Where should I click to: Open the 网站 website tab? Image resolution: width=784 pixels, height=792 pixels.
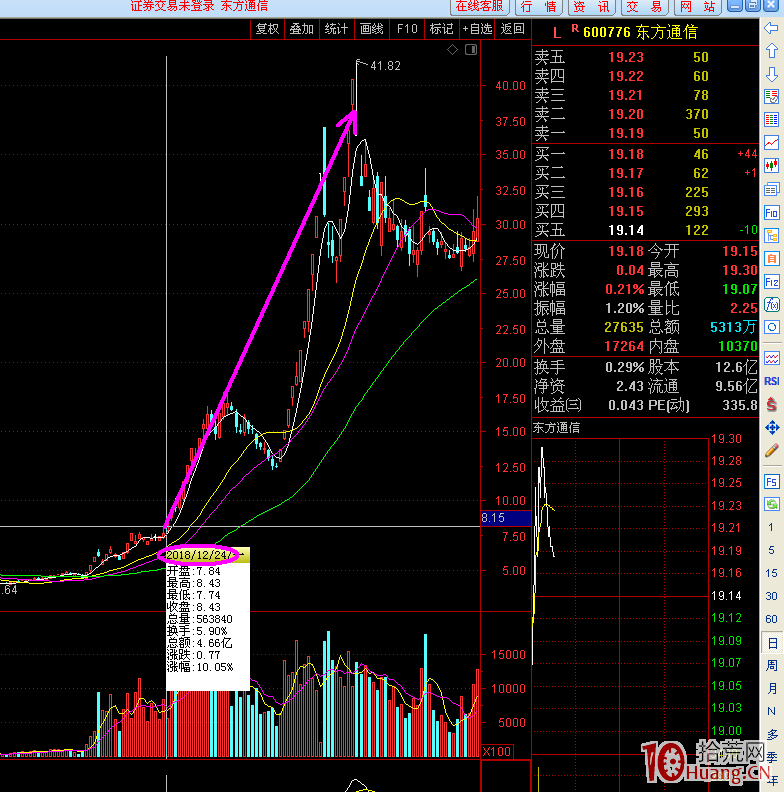(x=697, y=7)
